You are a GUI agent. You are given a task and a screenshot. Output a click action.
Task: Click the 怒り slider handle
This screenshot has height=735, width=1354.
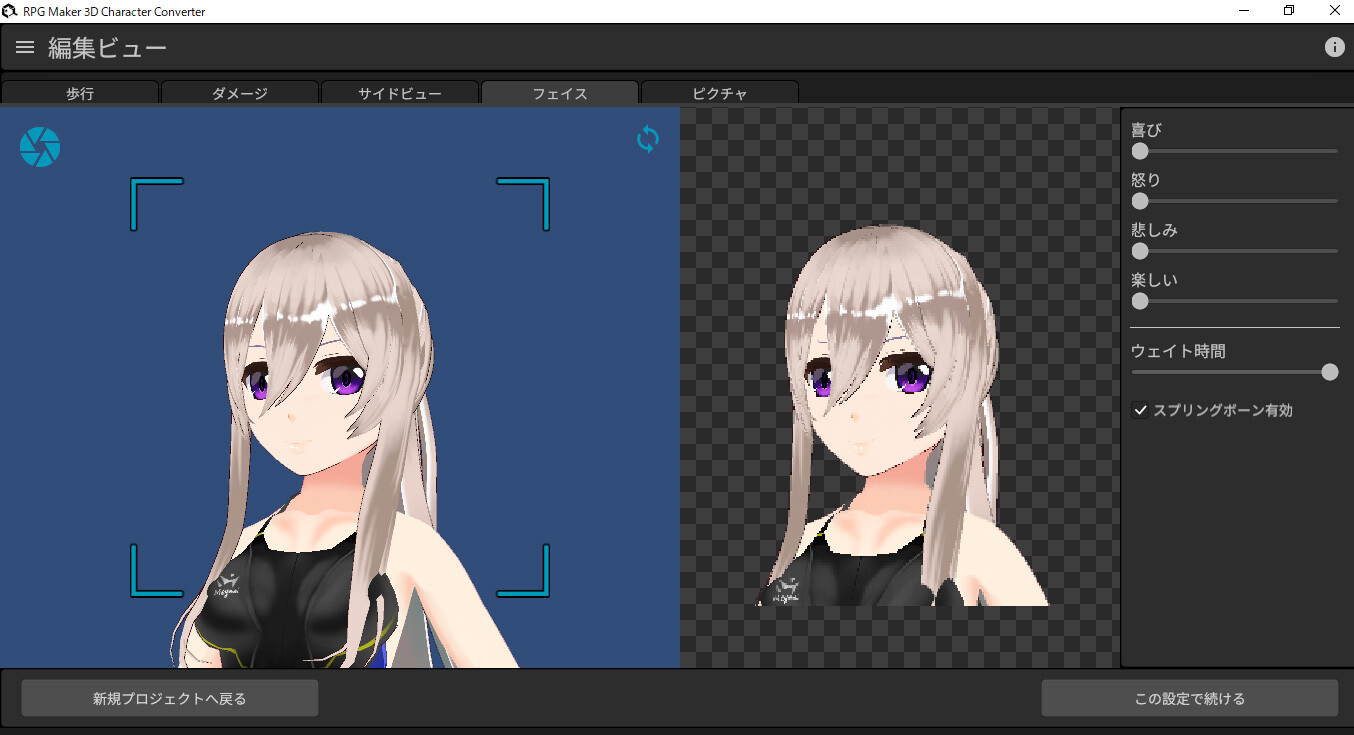1140,201
